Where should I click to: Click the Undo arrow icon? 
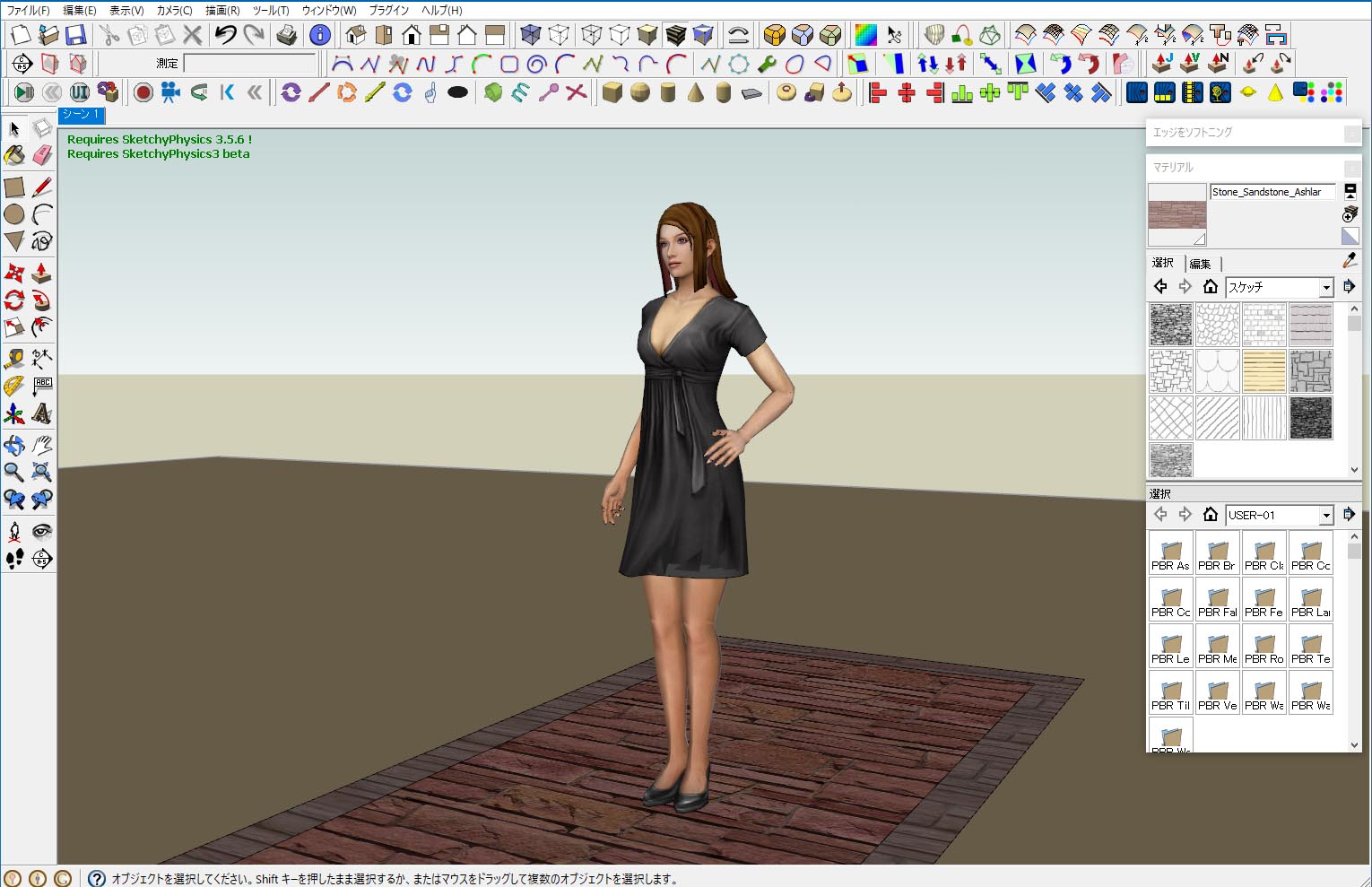[x=225, y=35]
